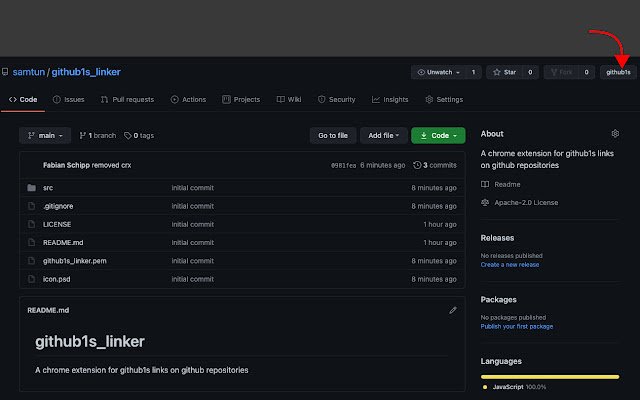This screenshot has height=400, width=640.
Task: Open the green Code download dropdown
Action: [438, 136]
